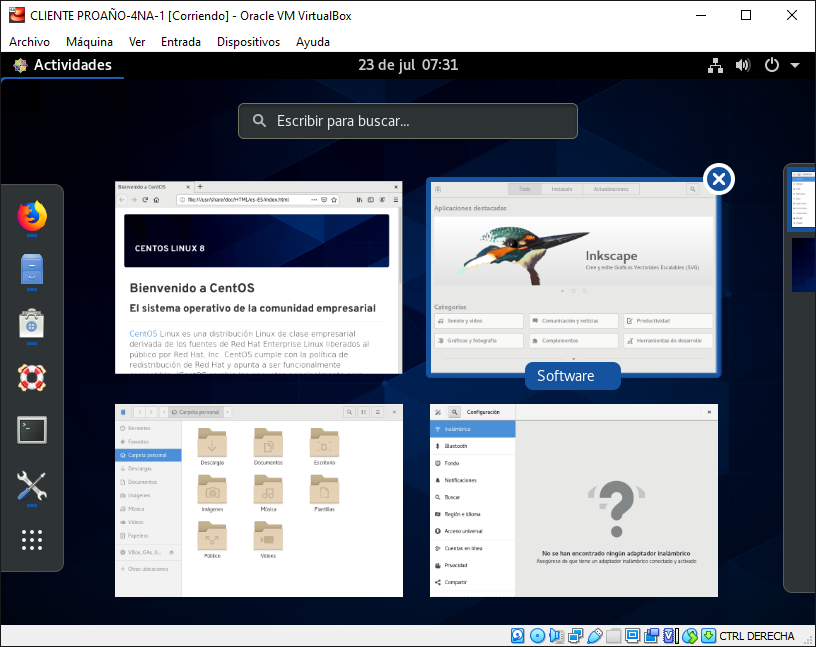The height and width of the screenshot is (647, 816).
Task: Click the optical disc icon in VirtualBox status bar
Action: 537,636
